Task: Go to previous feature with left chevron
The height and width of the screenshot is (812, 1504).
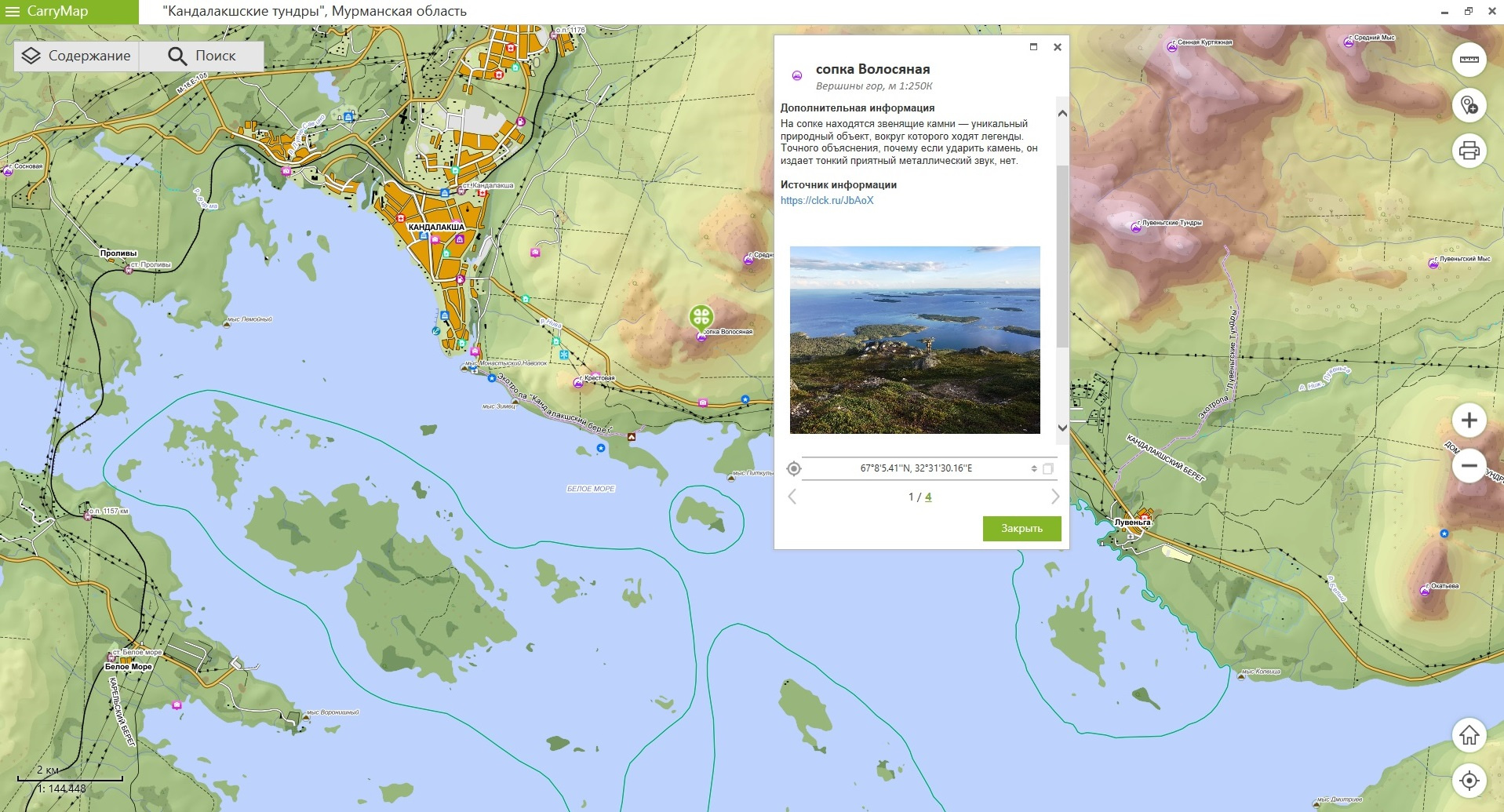Action: (792, 497)
